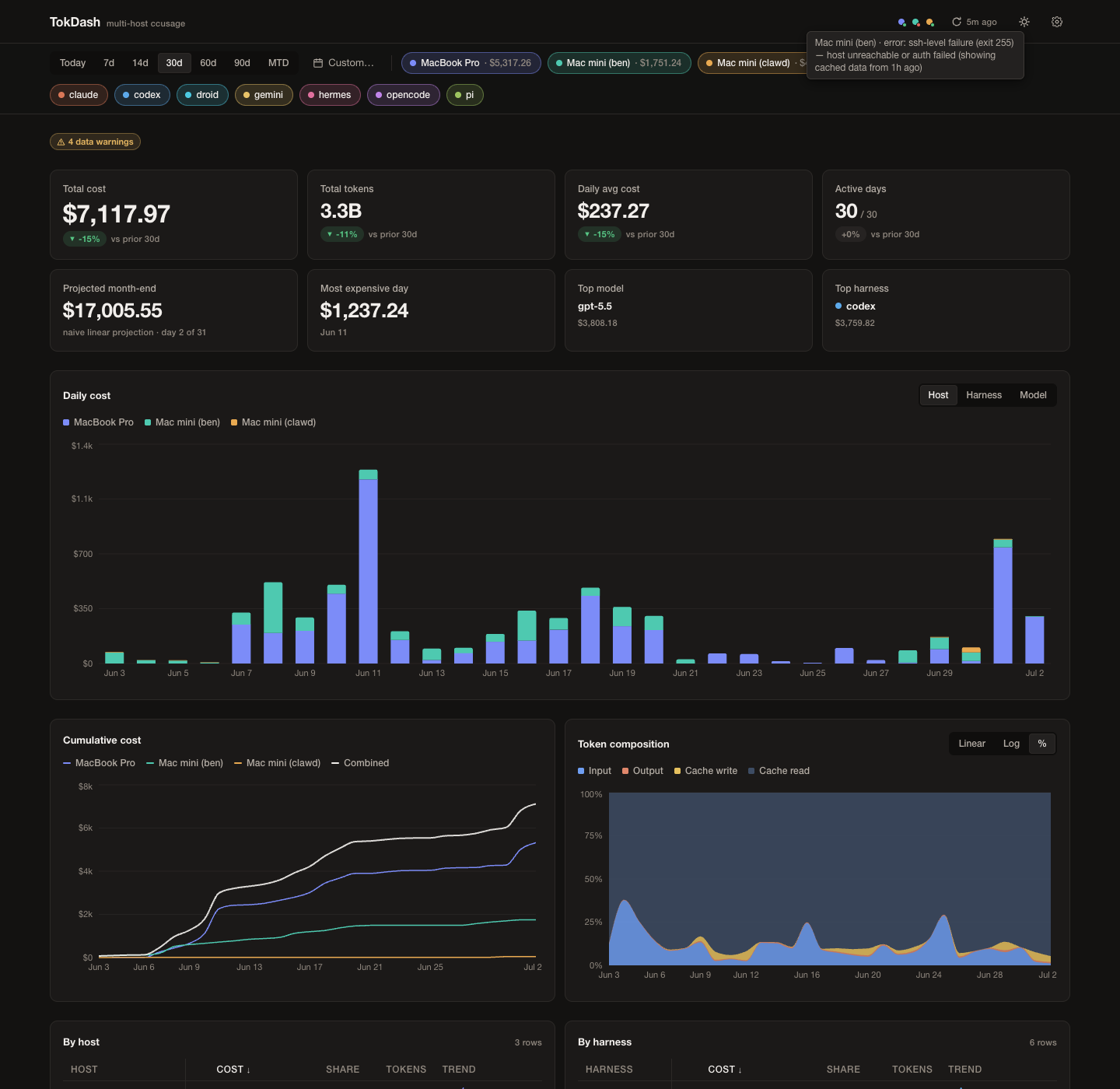Sort By host table by TOKENS column
Viewport: 1120px width, 1089px height.
tap(406, 1070)
